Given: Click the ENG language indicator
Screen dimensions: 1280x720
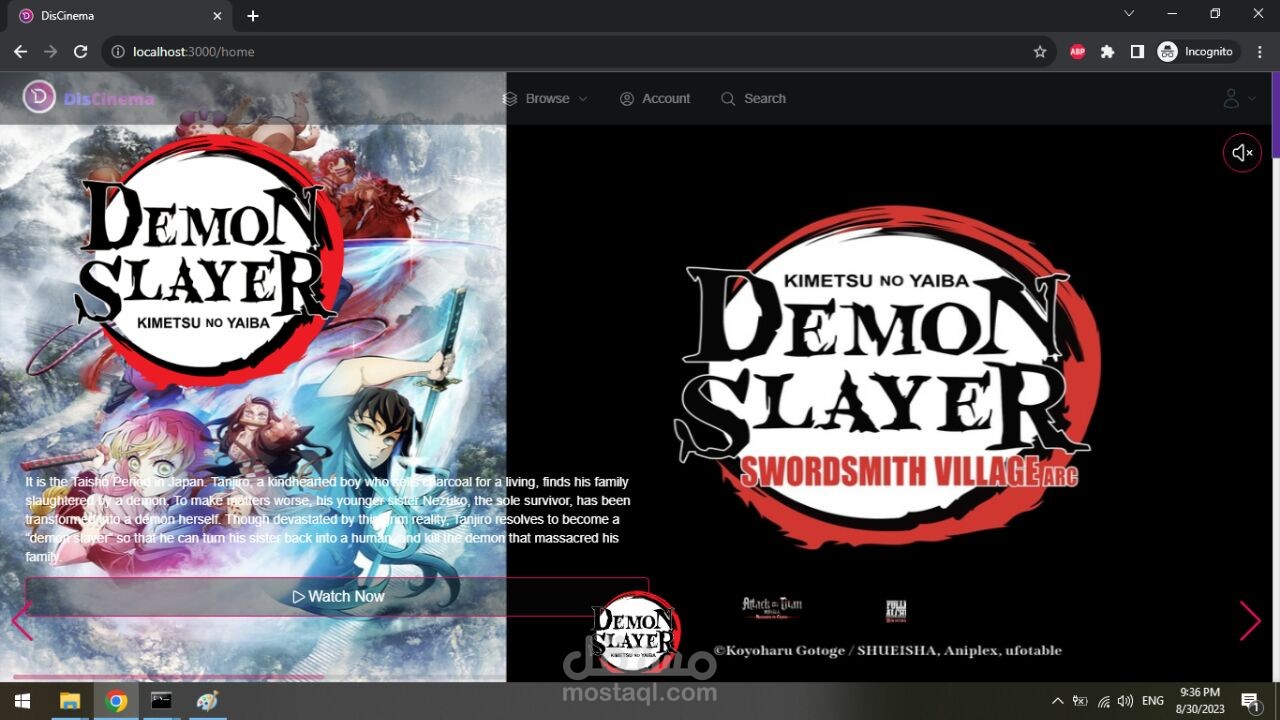Looking at the screenshot, I should tap(1153, 701).
